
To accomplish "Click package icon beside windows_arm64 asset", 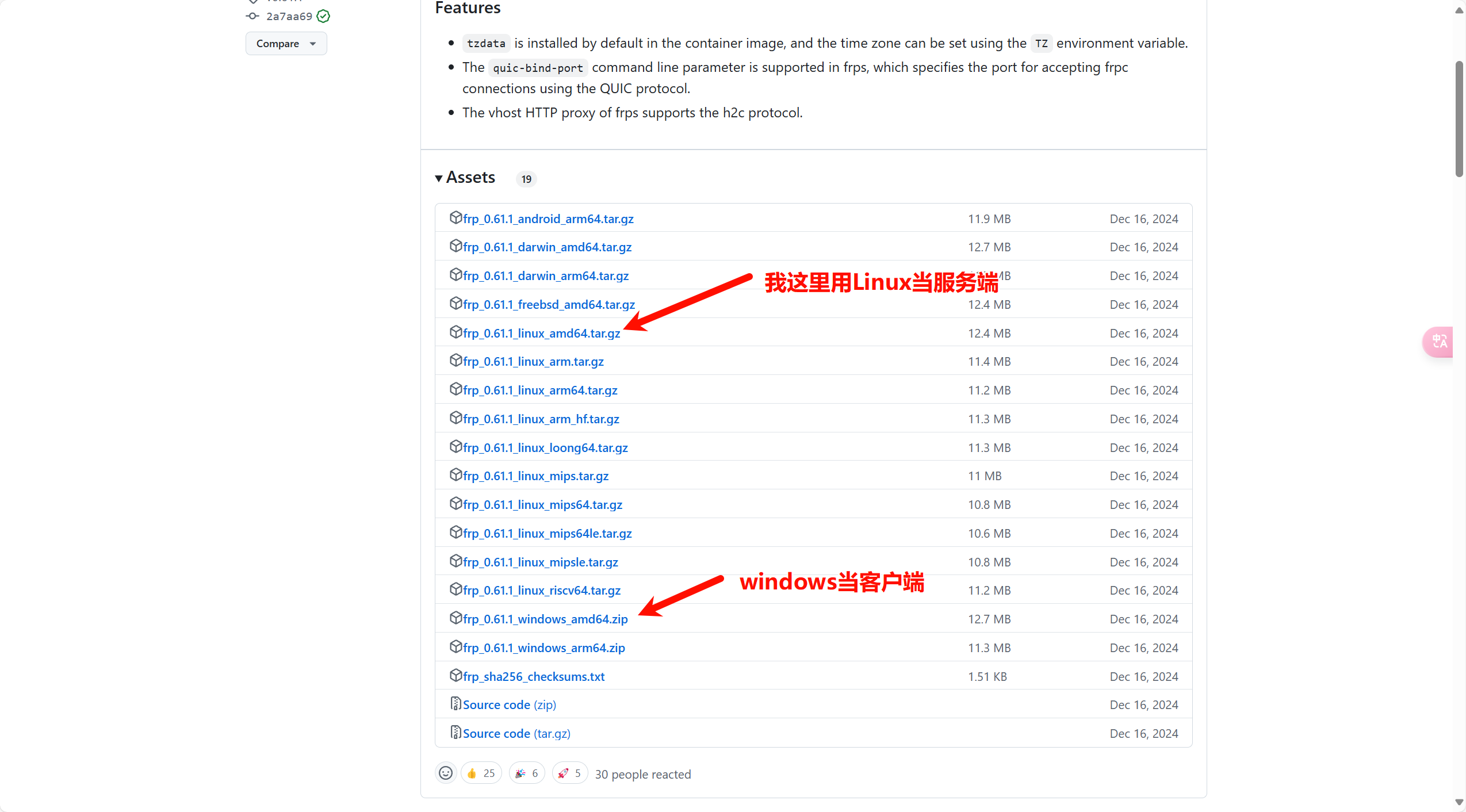I will pyautogui.click(x=456, y=646).
